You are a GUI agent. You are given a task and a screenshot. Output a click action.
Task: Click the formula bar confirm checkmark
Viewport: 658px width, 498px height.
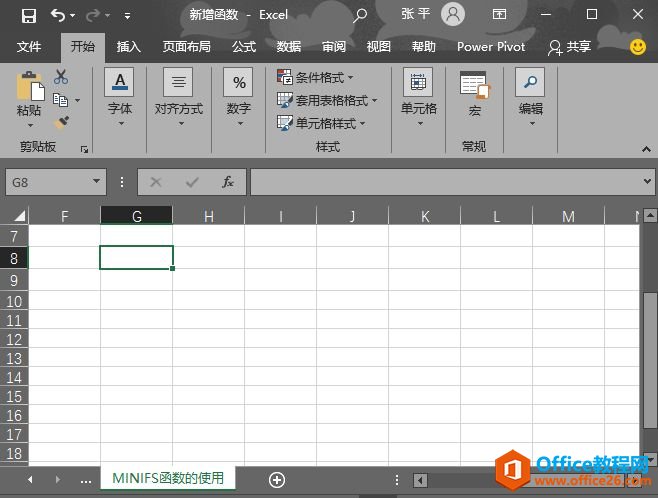[x=192, y=182]
